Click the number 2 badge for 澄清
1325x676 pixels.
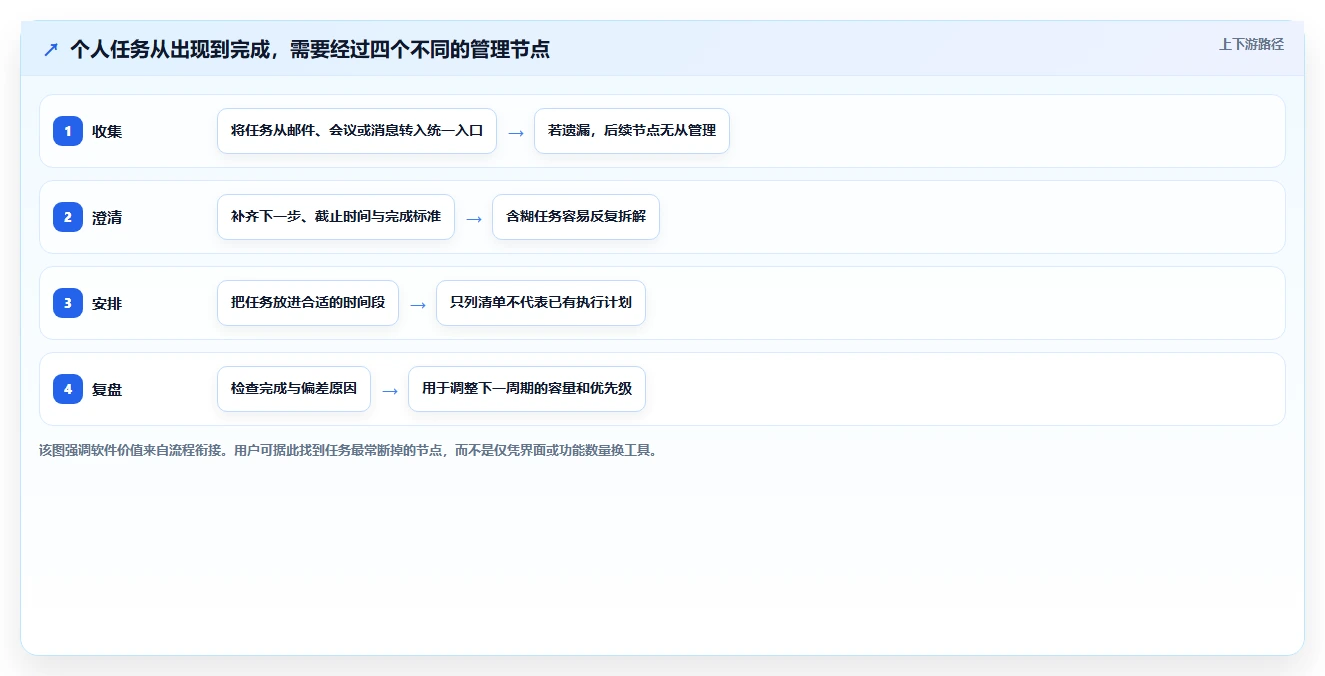coord(68,217)
